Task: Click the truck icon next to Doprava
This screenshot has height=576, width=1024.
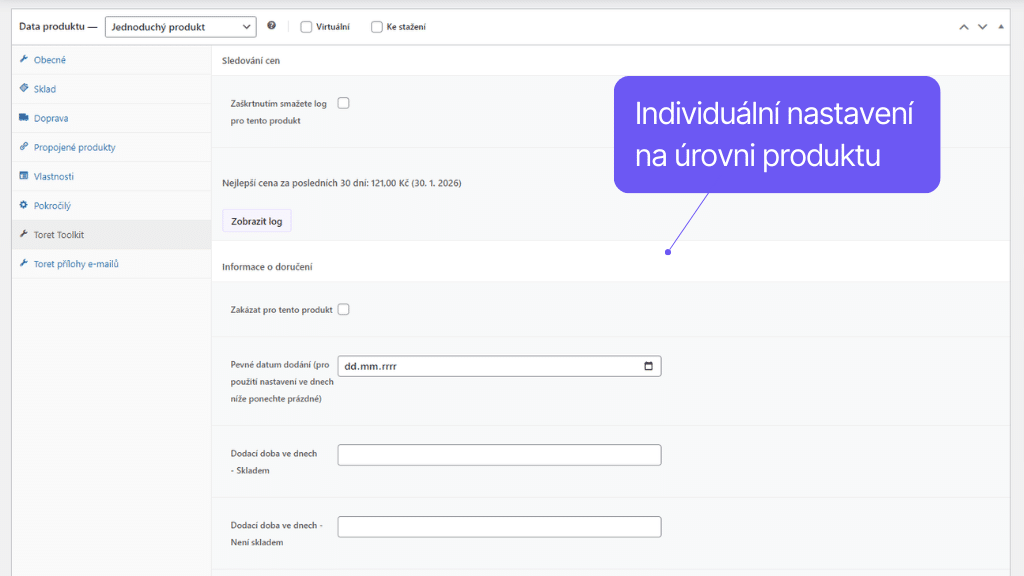Action: click(x=24, y=118)
